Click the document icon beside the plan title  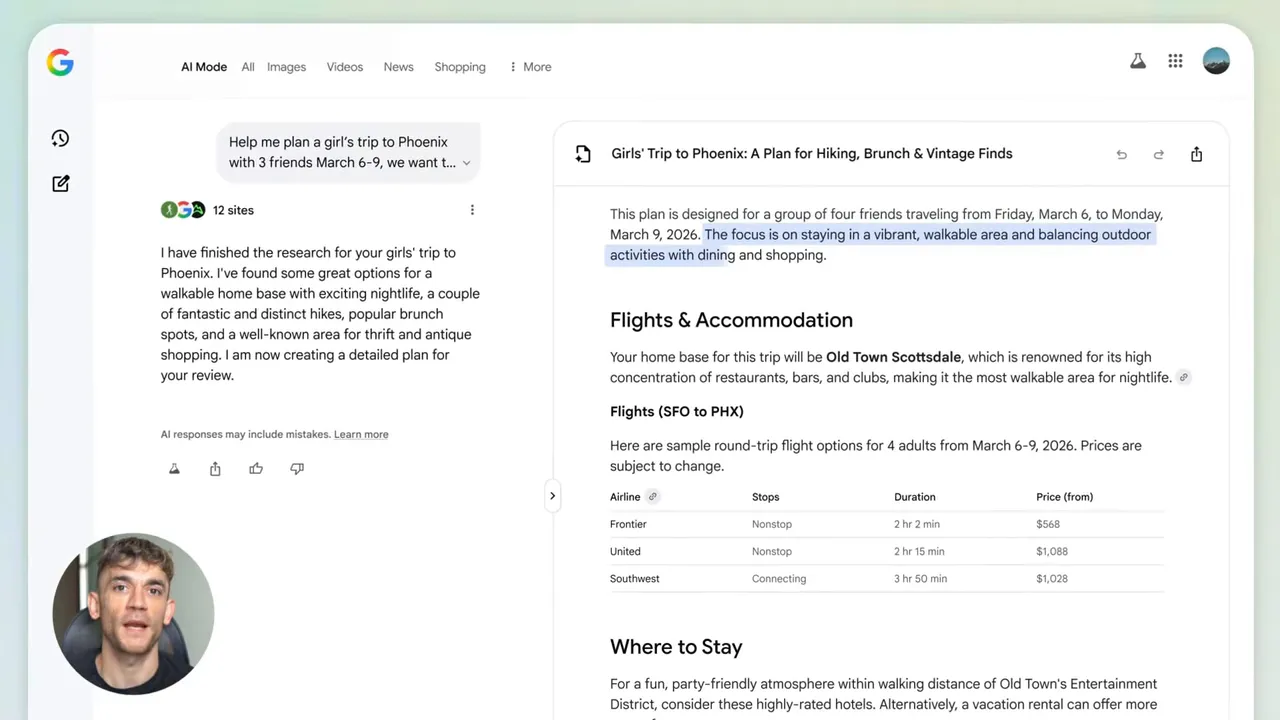583,154
